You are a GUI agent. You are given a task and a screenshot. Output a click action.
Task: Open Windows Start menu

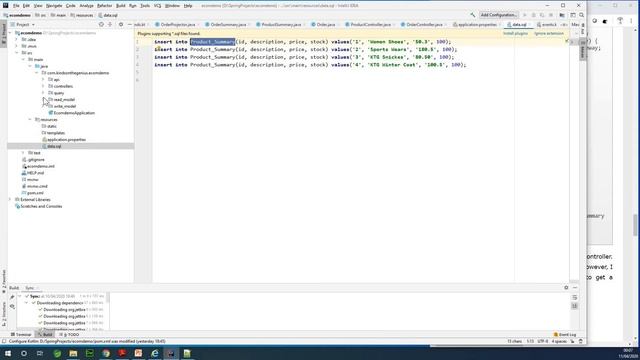point(8,353)
